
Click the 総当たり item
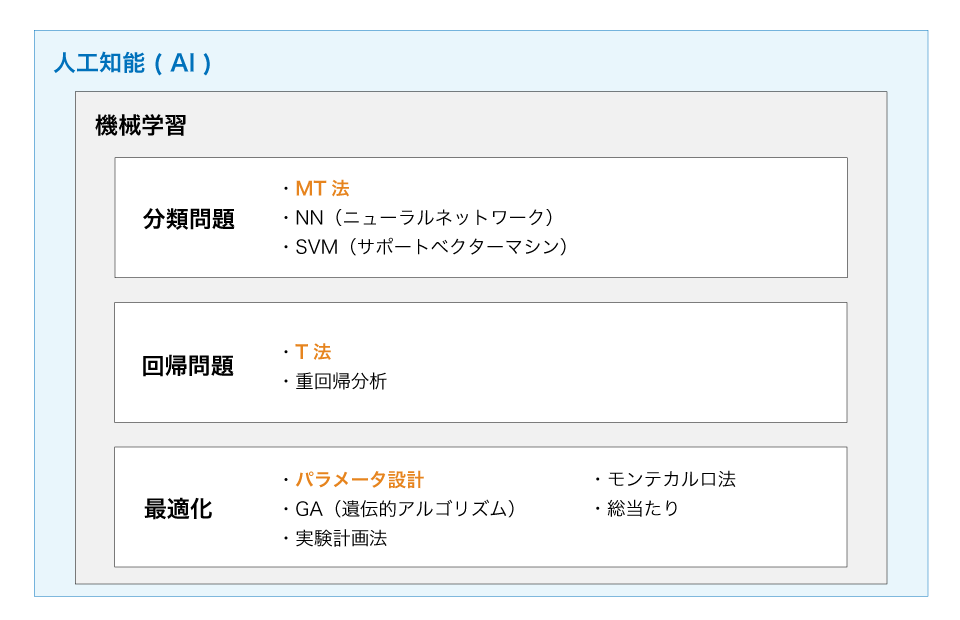tap(643, 508)
